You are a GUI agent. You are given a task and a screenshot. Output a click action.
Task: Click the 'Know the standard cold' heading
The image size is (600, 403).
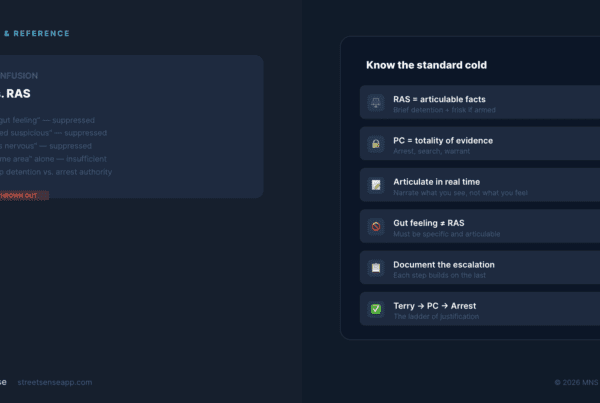427,66
